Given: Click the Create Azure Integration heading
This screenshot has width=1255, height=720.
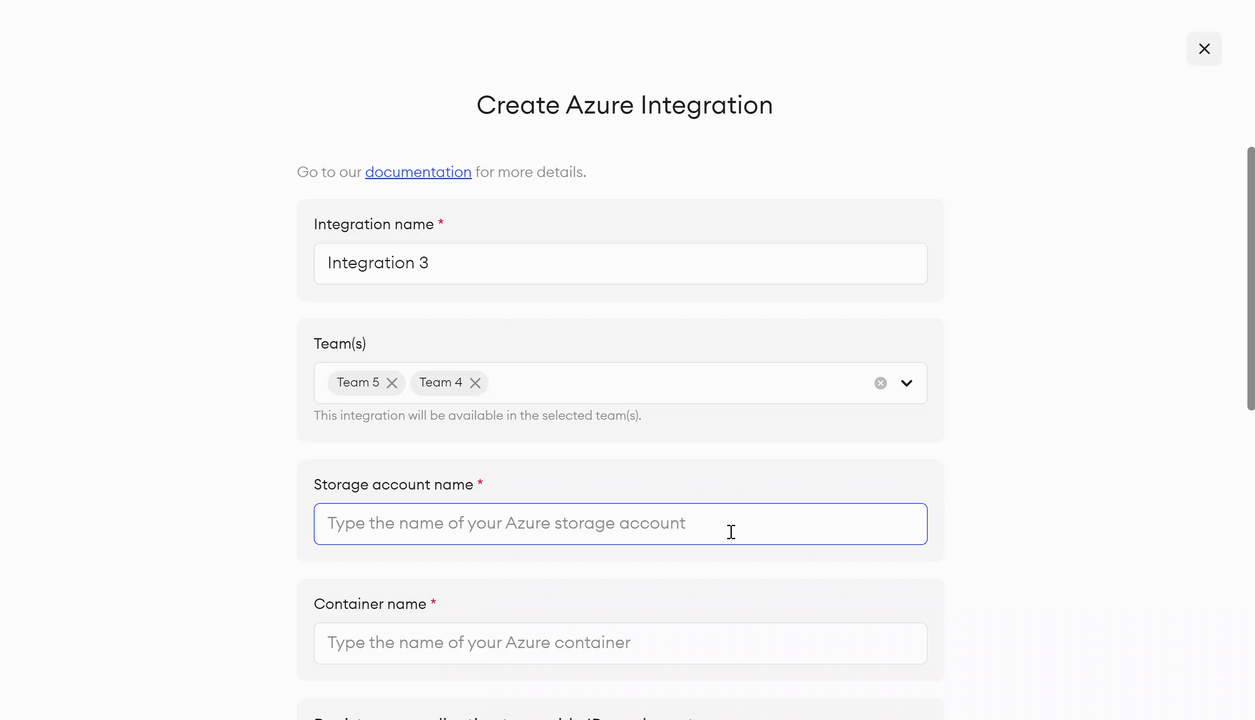Looking at the screenshot, I should [x=624, y=105].
